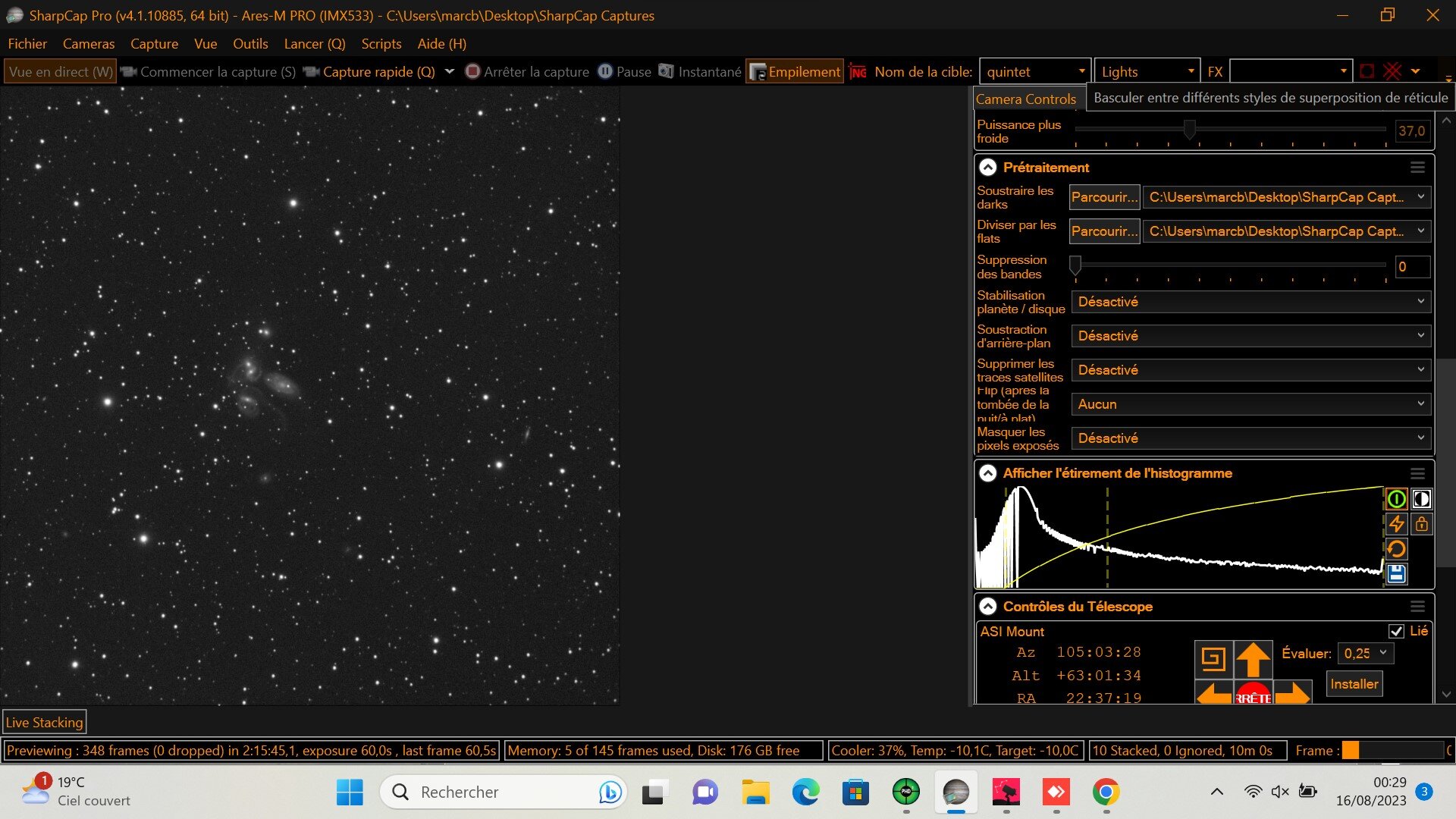Save the stretch using the floppy disk icon
This screenshot has height=819, width=1456.
click(1396, 574)
